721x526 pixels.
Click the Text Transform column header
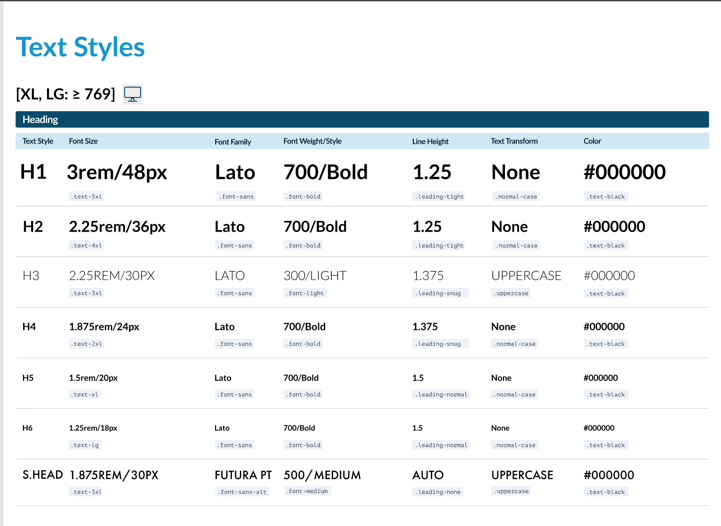tap(514, 141)
